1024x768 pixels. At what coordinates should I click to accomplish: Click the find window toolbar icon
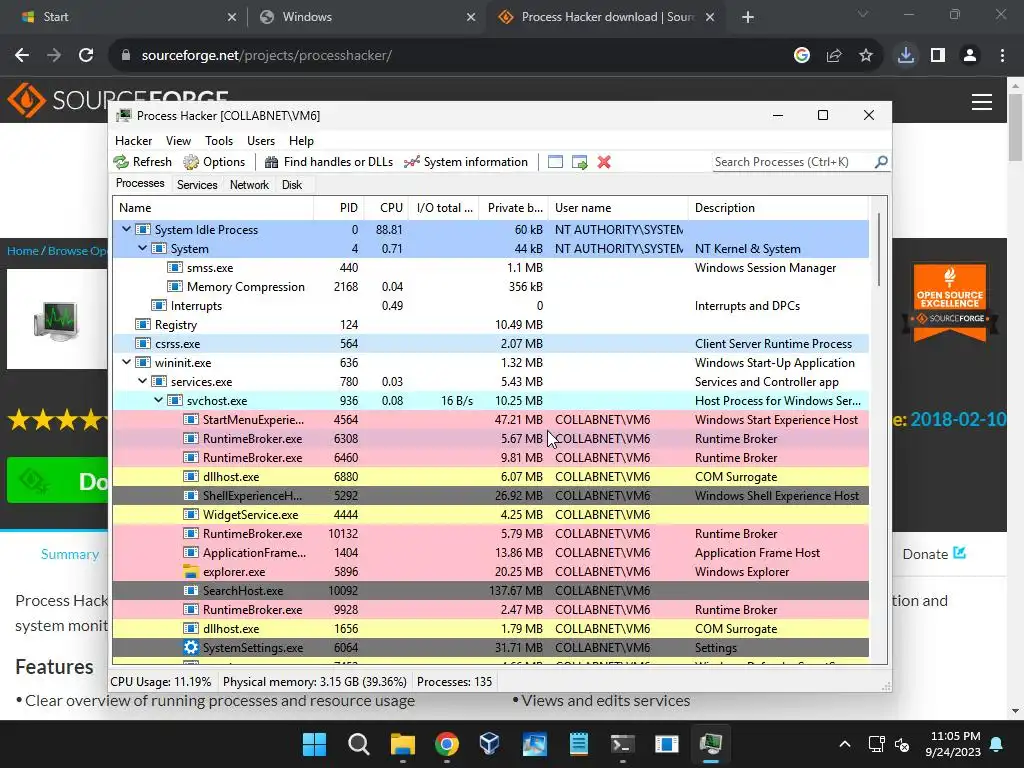pos(555,162)
